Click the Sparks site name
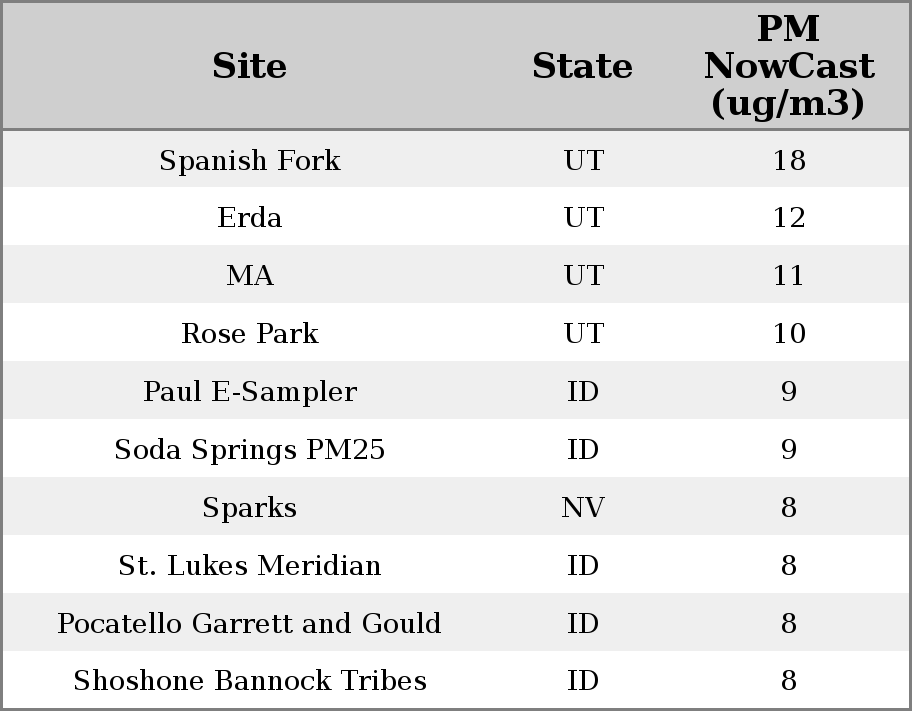 (x=250, y=507)
